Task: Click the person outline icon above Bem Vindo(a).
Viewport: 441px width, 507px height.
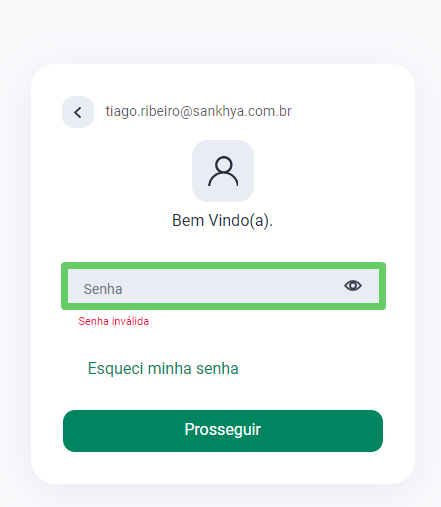Action: [223, 171]
